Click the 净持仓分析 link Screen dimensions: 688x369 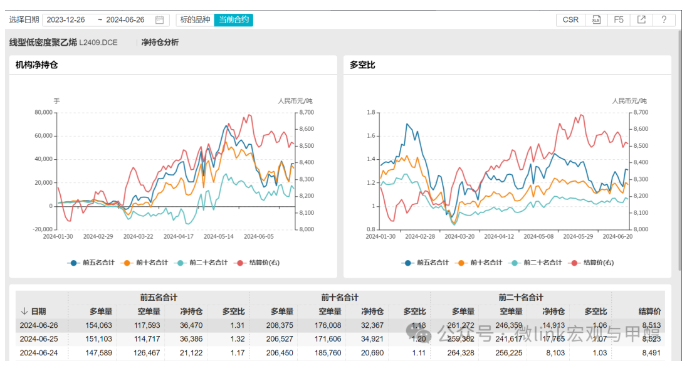[x=160, y=42]
